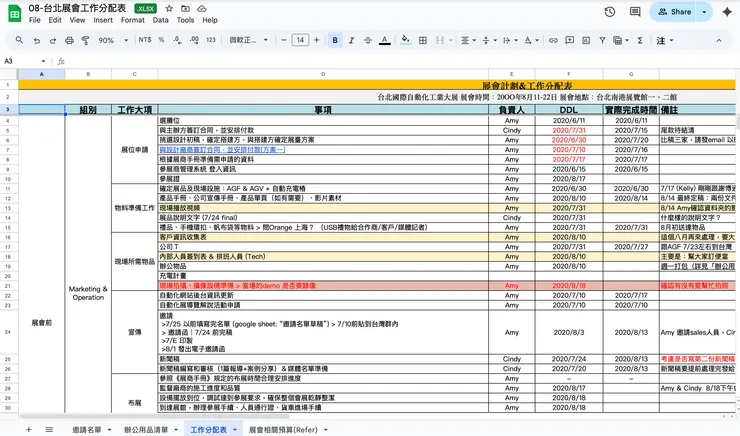740x436 pixels.
Task: Open the File menu
Action: point(34,20)
